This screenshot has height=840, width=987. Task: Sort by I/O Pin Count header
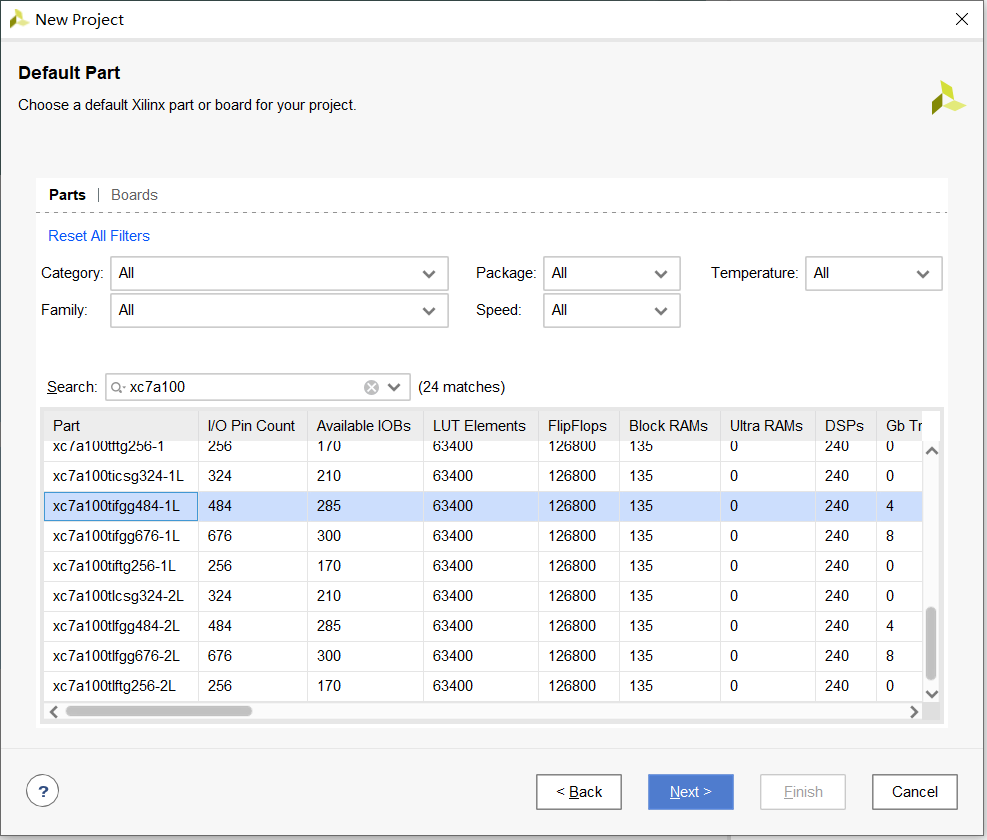tap(252, 426)
